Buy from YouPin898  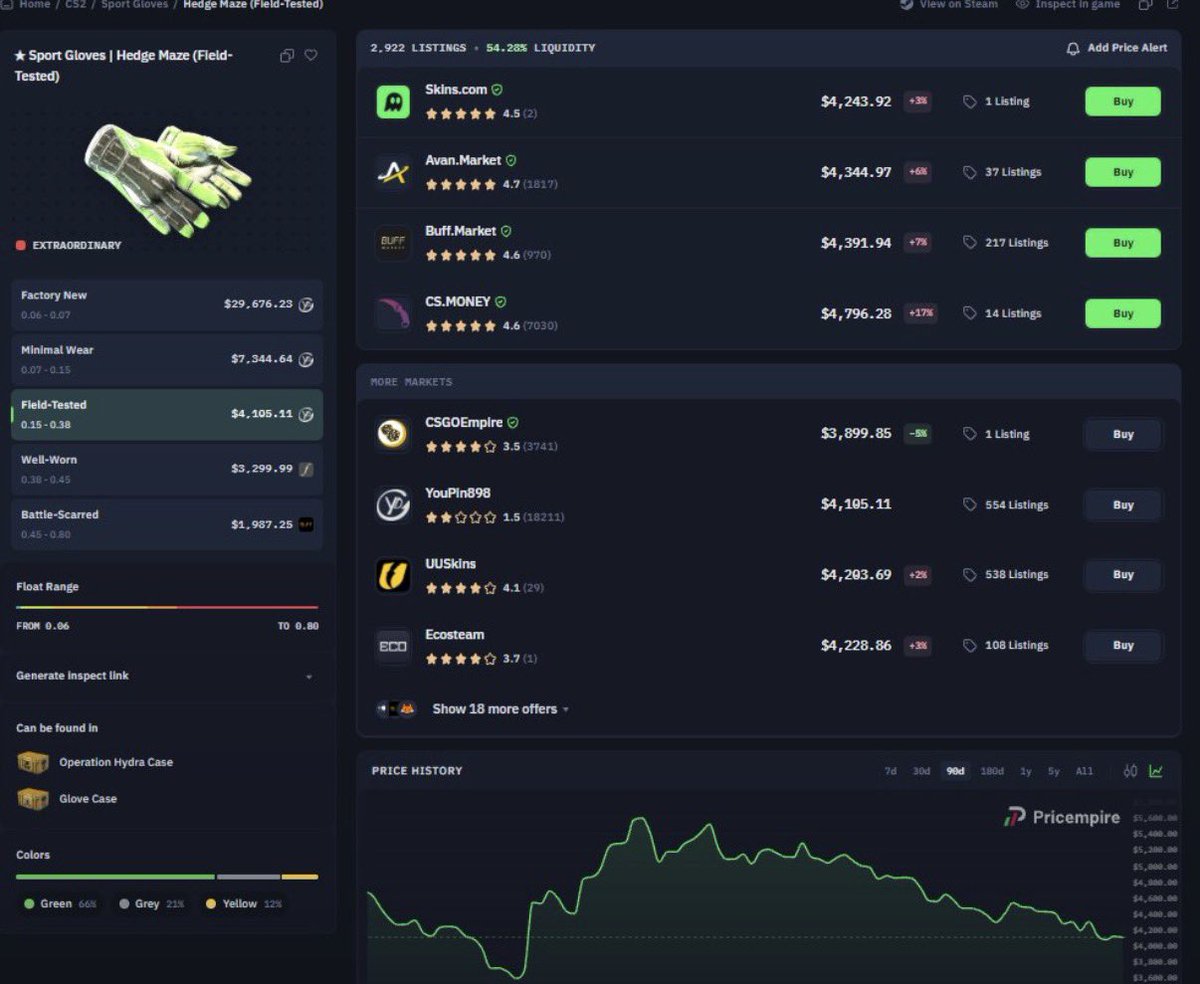pos(1123,505)
